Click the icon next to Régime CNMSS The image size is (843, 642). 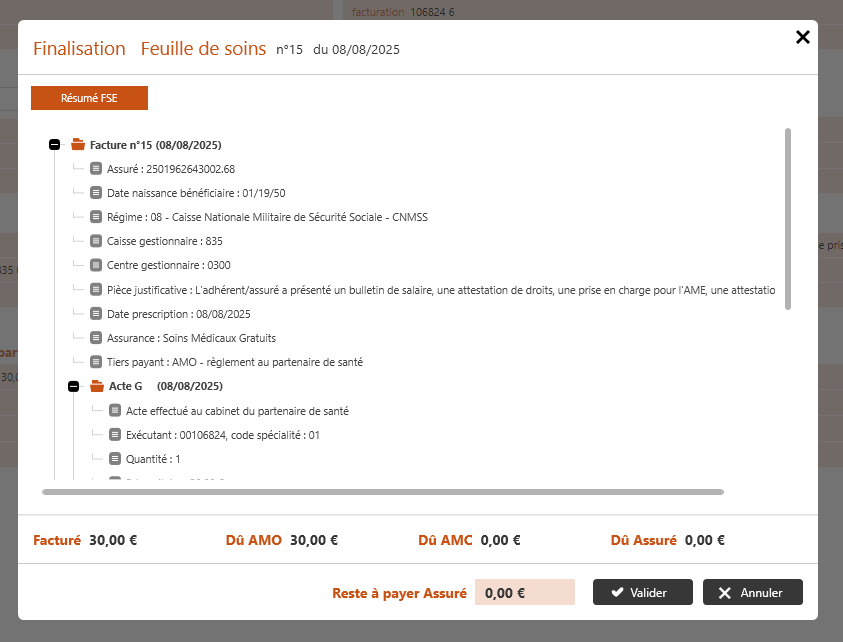(x=96, y=217)
